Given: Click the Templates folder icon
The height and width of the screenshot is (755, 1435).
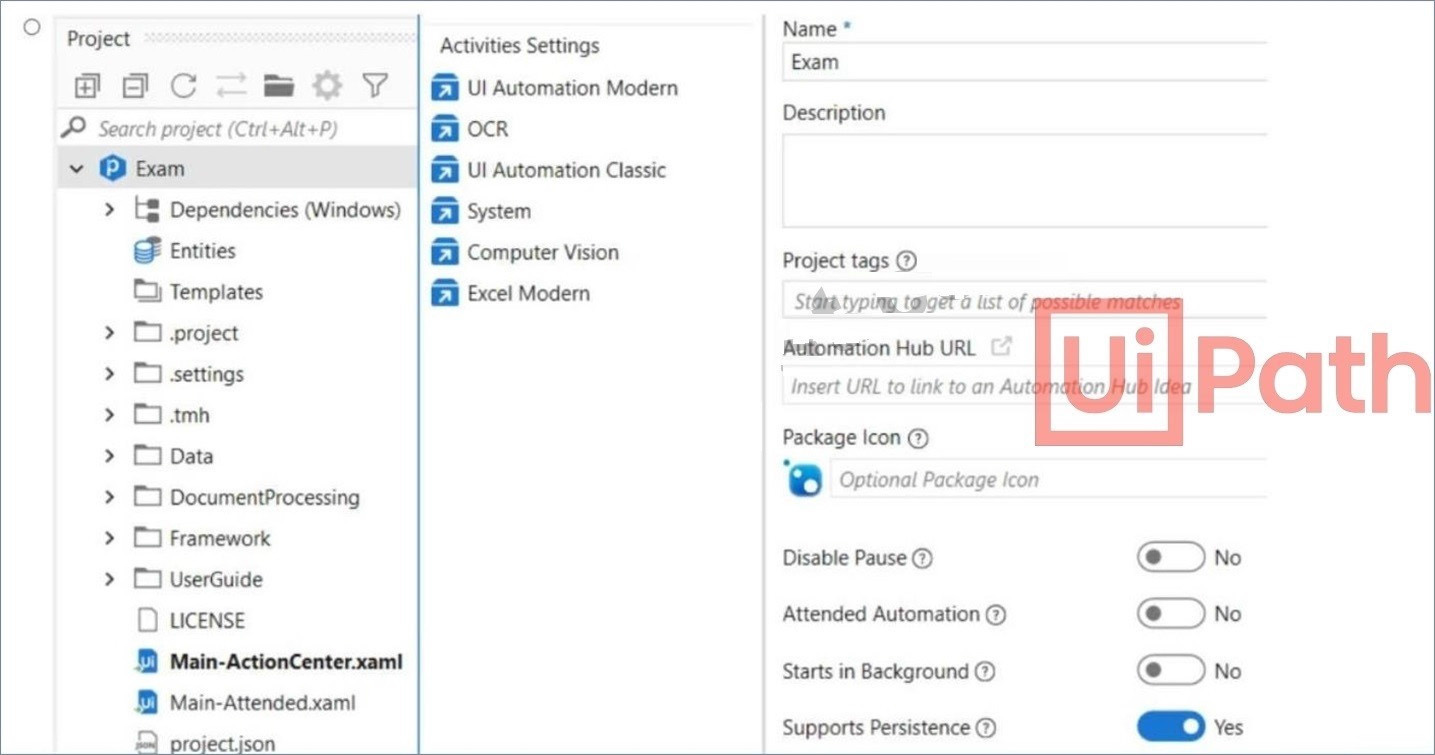Looking at the screenshot, I should click(x=147, y=292).
